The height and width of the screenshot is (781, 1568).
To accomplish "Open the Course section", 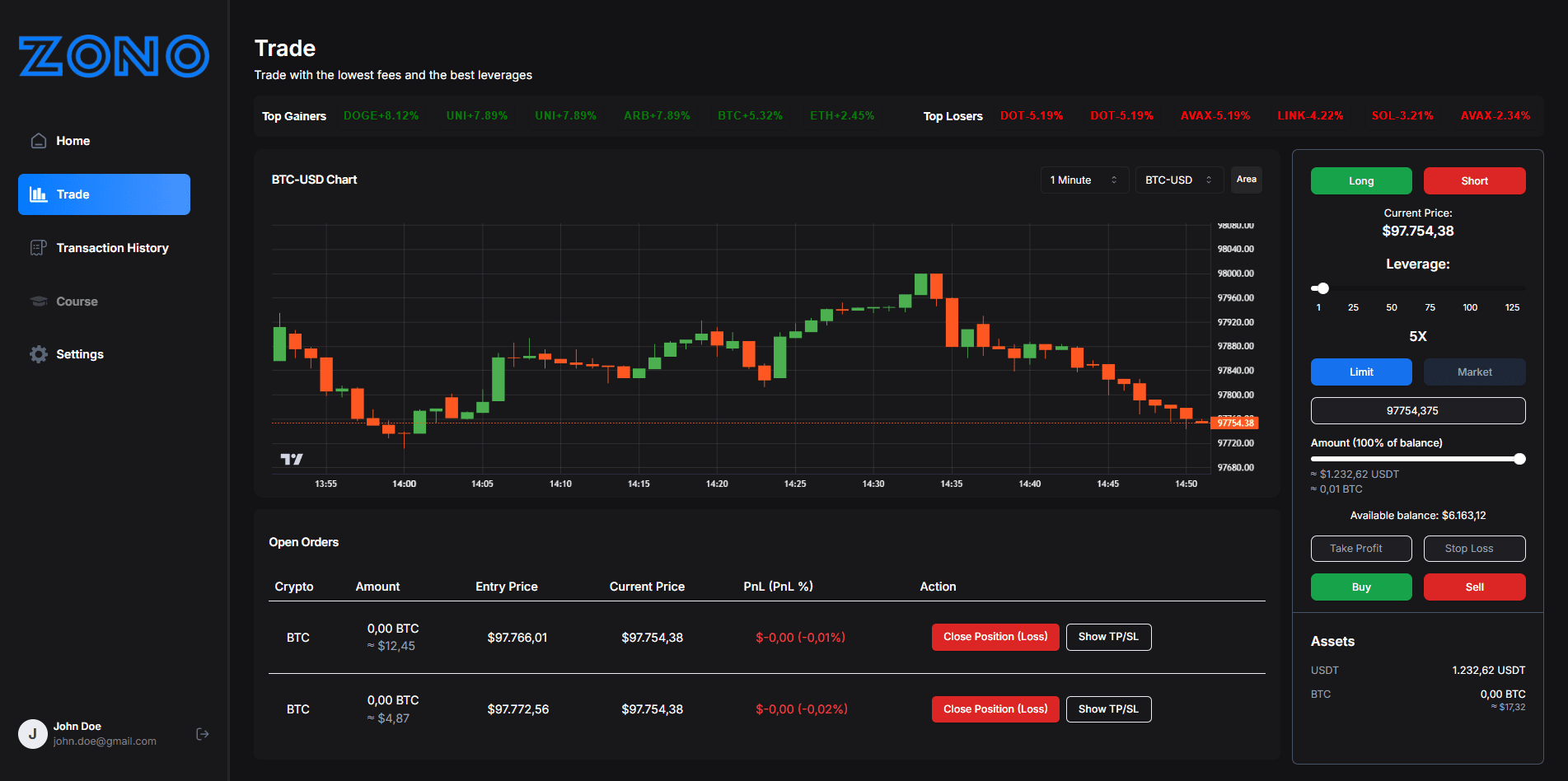I will 104,302.
